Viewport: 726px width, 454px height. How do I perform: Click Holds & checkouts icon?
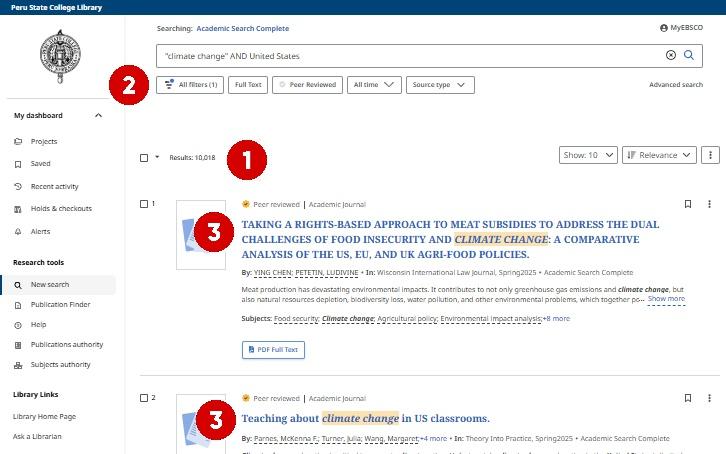click(18, 209)
